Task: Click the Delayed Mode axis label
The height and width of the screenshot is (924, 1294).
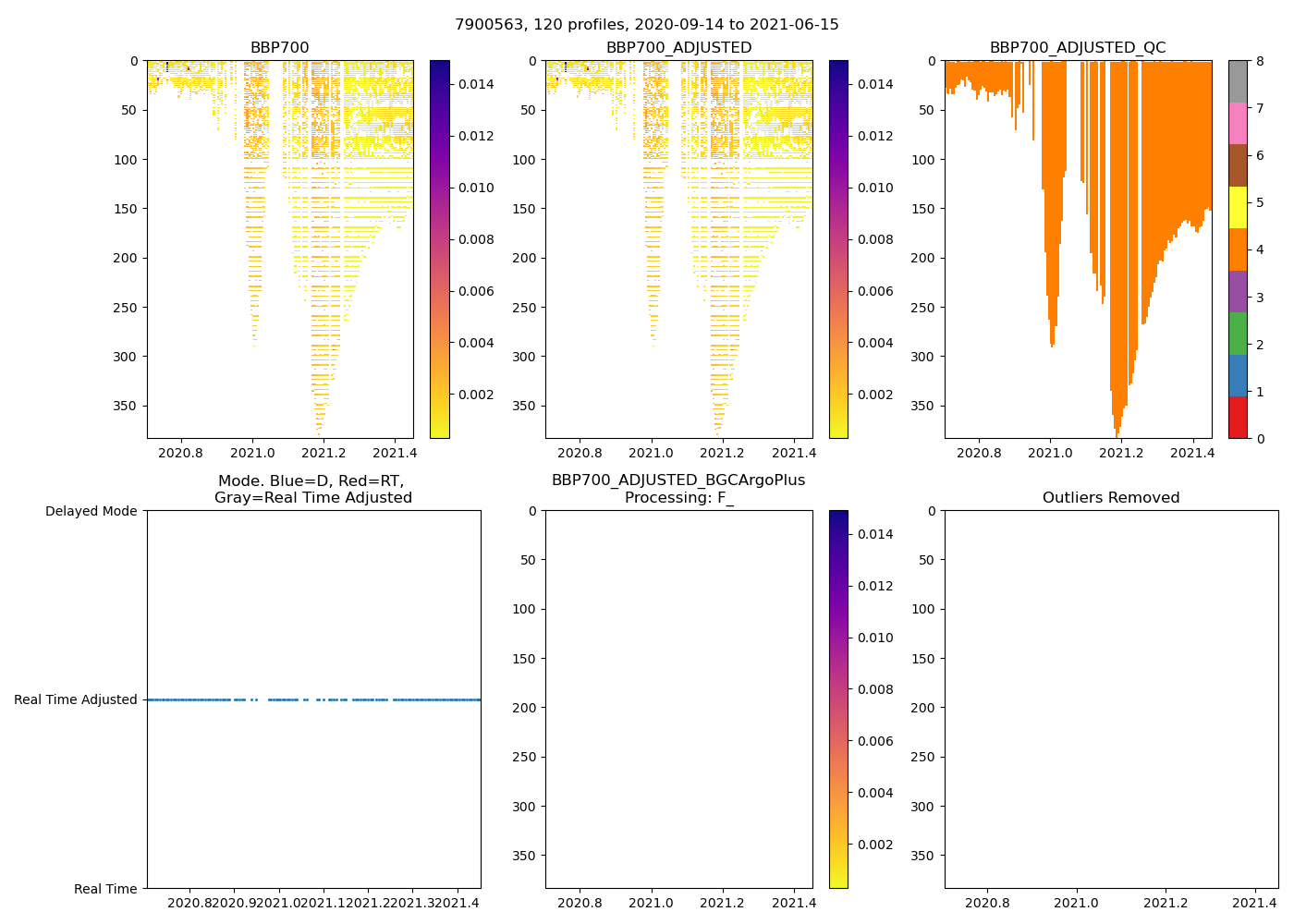Action: (91, 511)
